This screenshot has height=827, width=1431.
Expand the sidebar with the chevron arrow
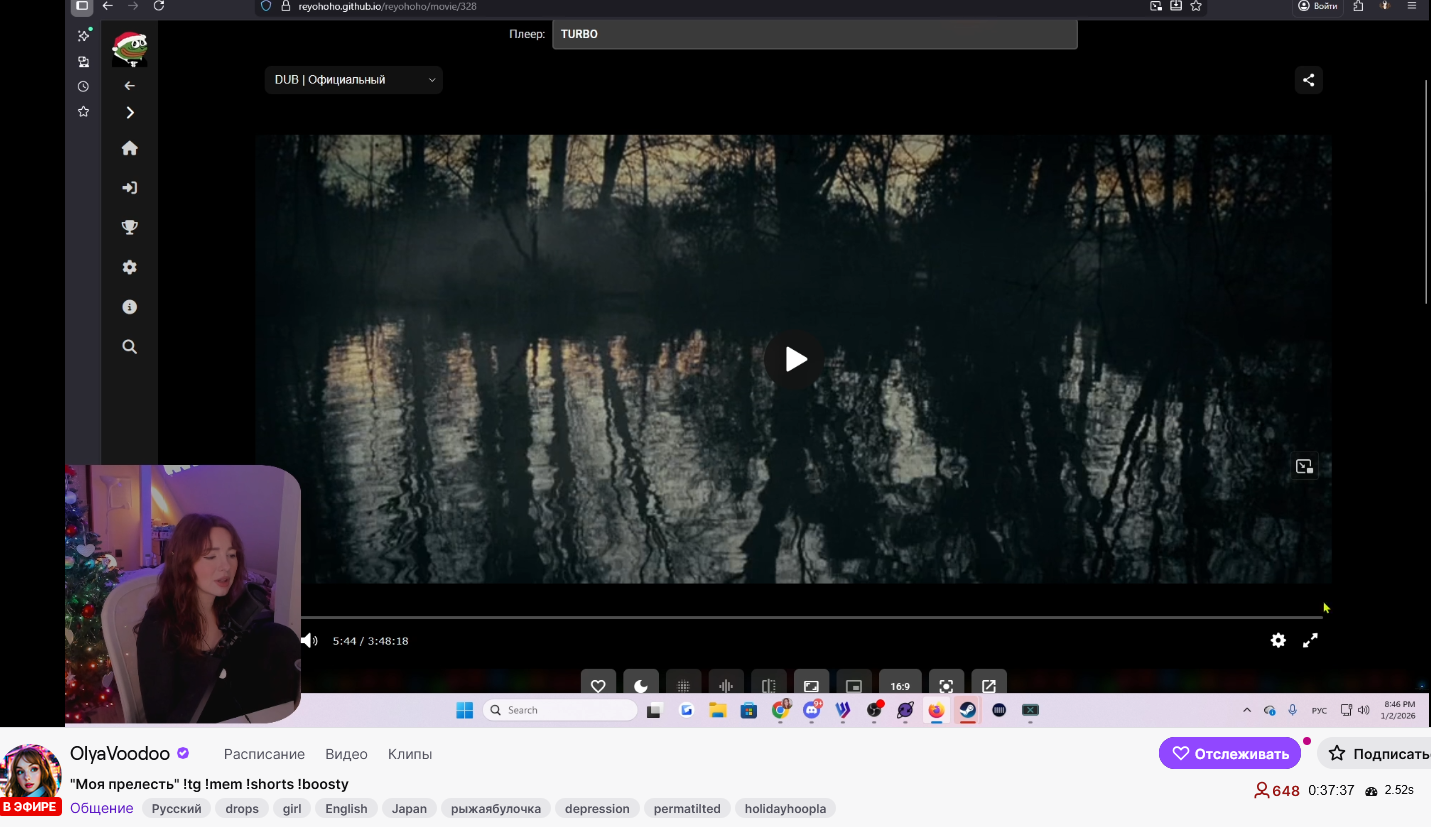(129, 113)
